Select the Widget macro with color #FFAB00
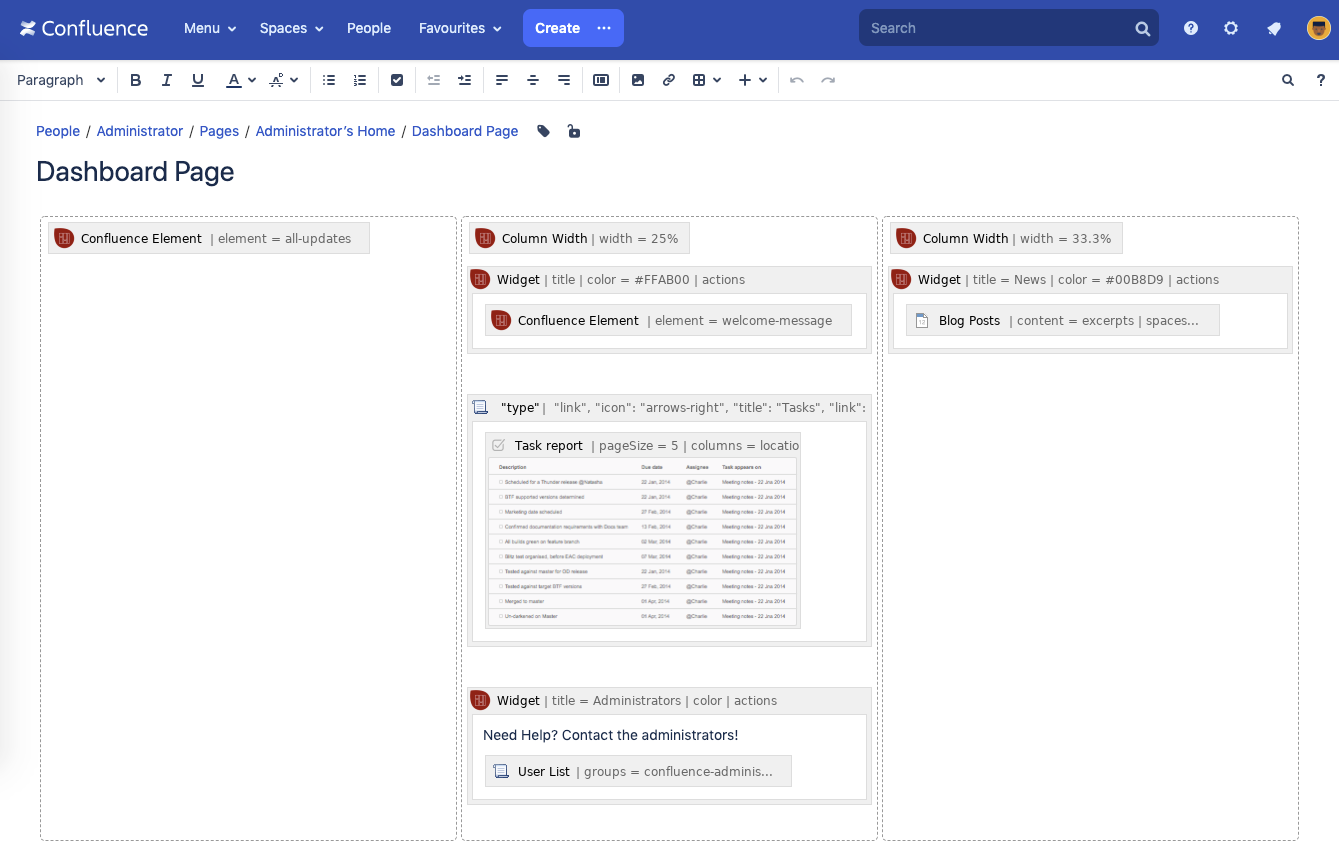1339x867 pixels. click(x=669, y=280)
